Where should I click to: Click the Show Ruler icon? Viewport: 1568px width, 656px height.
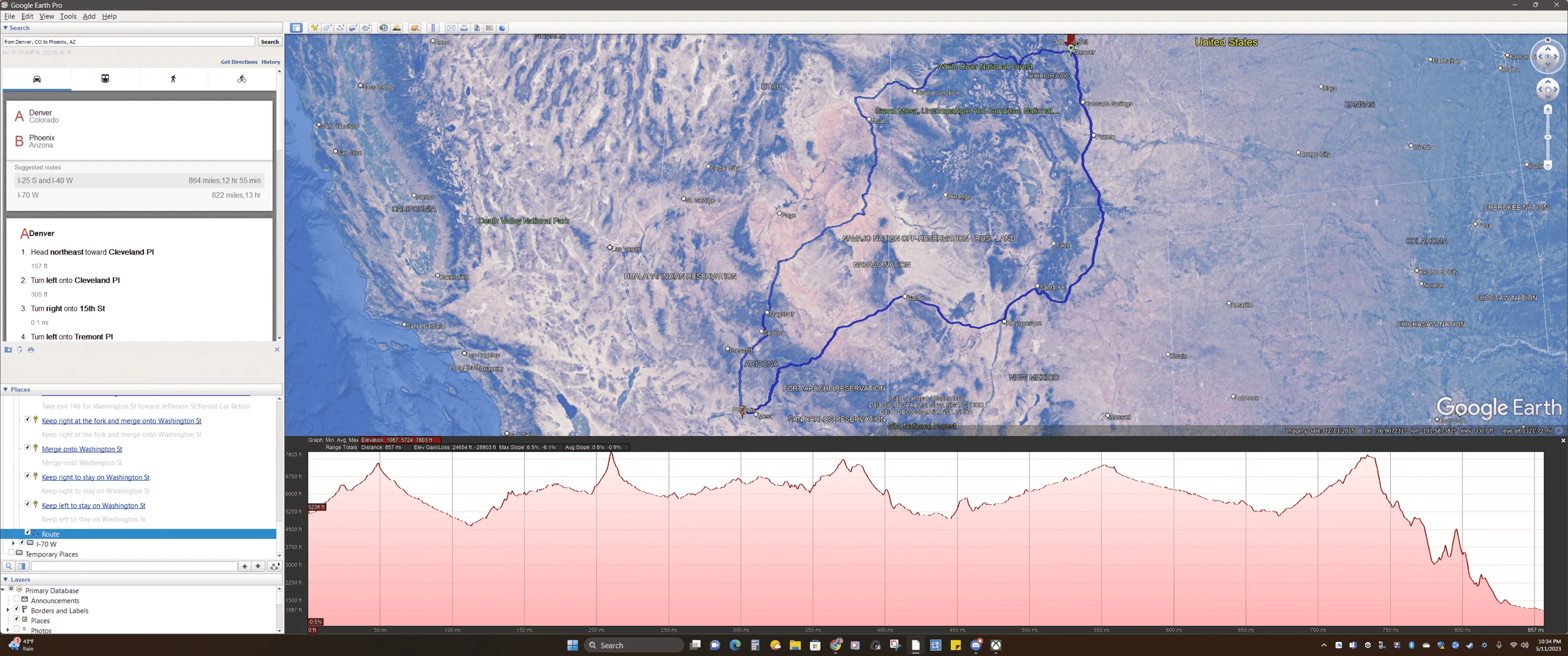(433, 28)
